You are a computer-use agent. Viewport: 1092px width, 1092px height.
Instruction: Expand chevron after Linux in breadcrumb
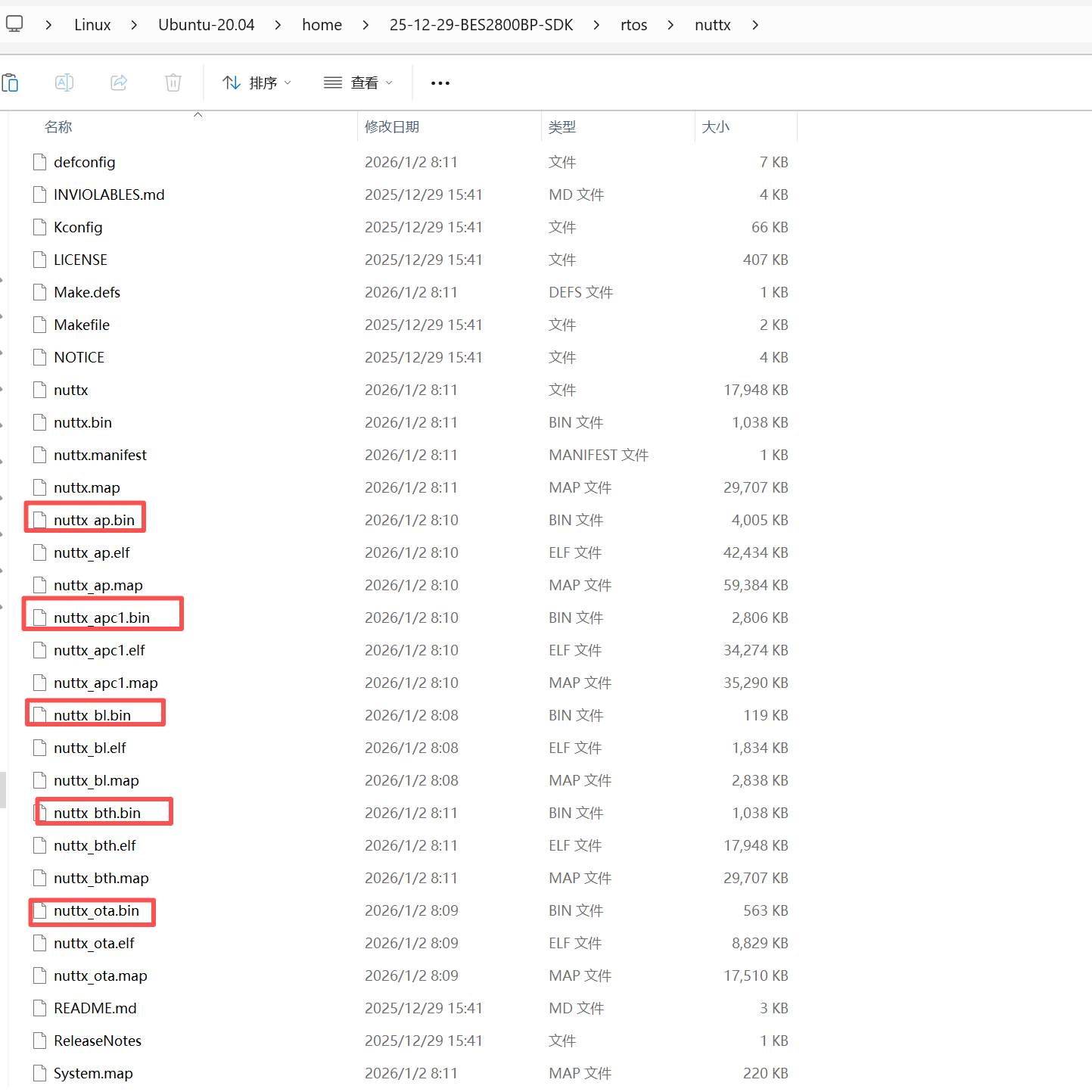pyautogui.click(x=134, y=25)
